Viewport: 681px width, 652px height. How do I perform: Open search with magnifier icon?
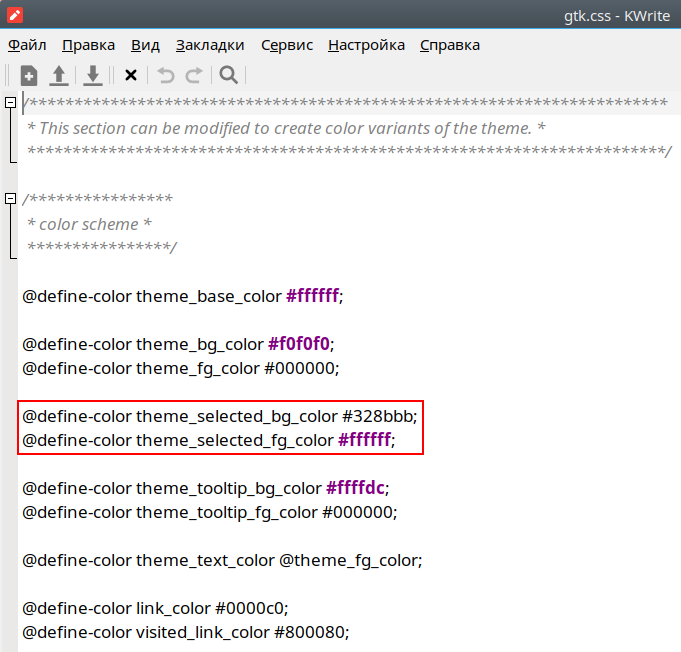pos(228,75)
